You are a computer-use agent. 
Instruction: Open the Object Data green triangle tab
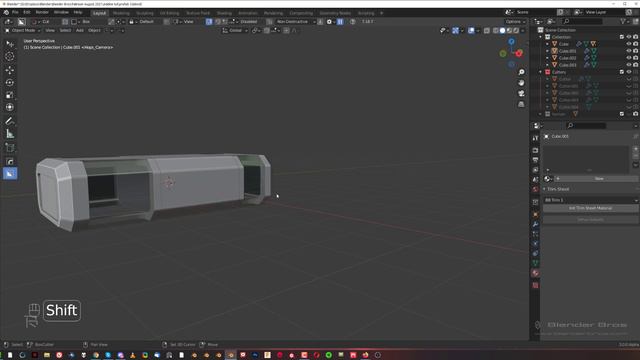[536, 263]
